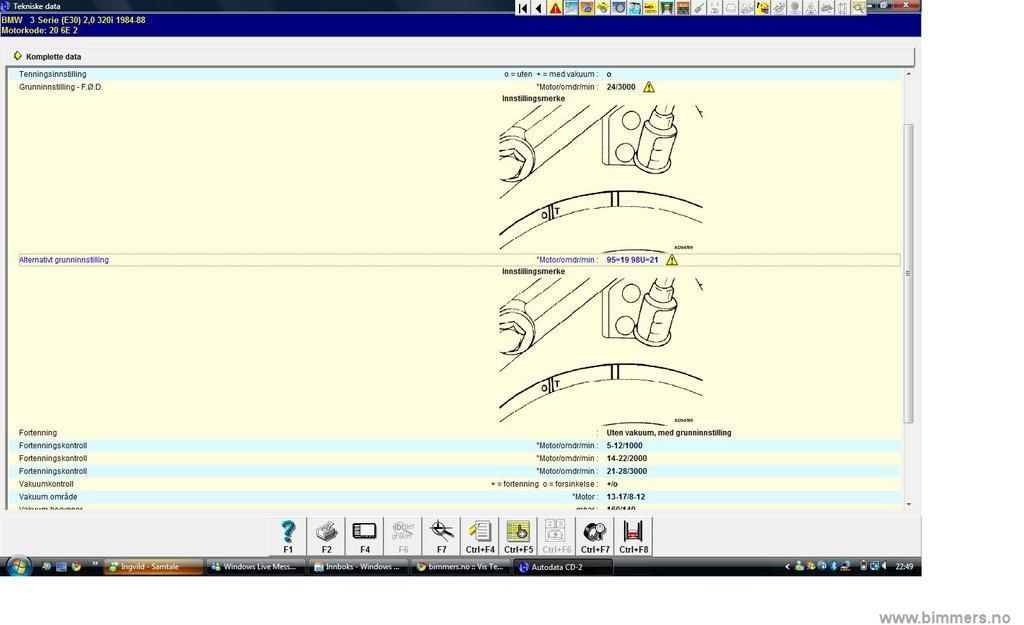Open the Komplette data header

pos(460,56)
